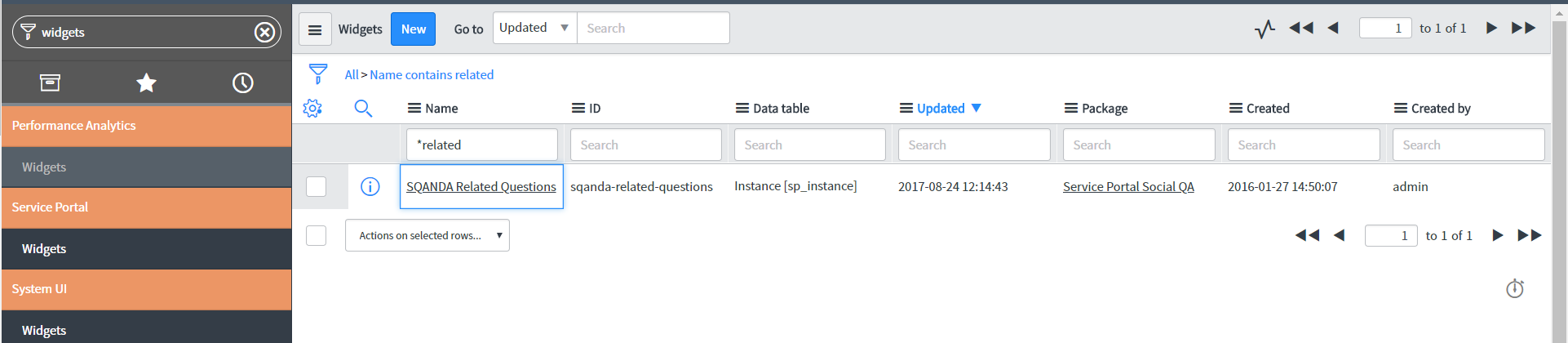Screen dimensions: 1568x343
Task: Show favorites with the star icon
Action: pyautogui.click(x=146, y=82)
